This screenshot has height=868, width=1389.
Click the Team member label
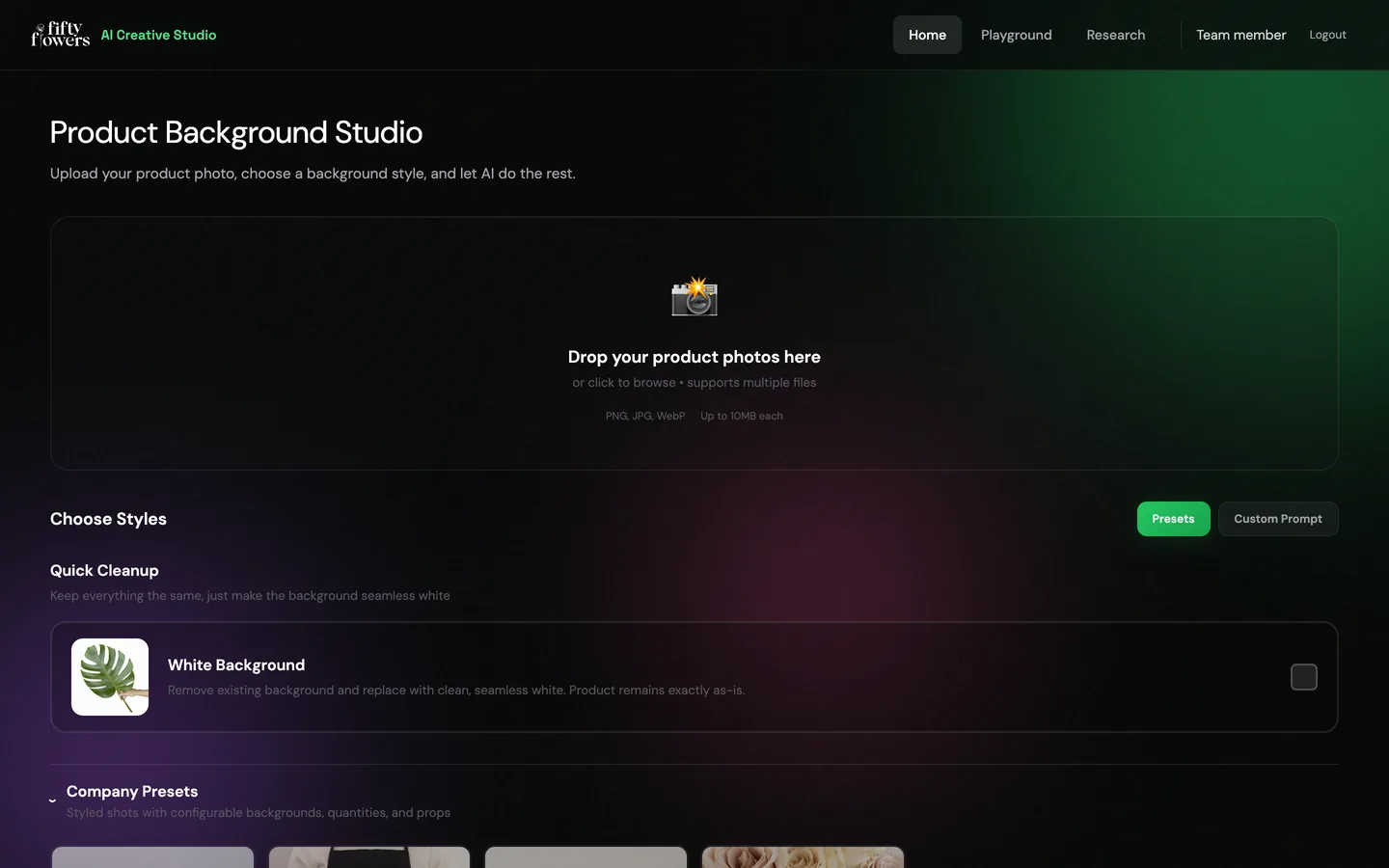click(1241, 35)
